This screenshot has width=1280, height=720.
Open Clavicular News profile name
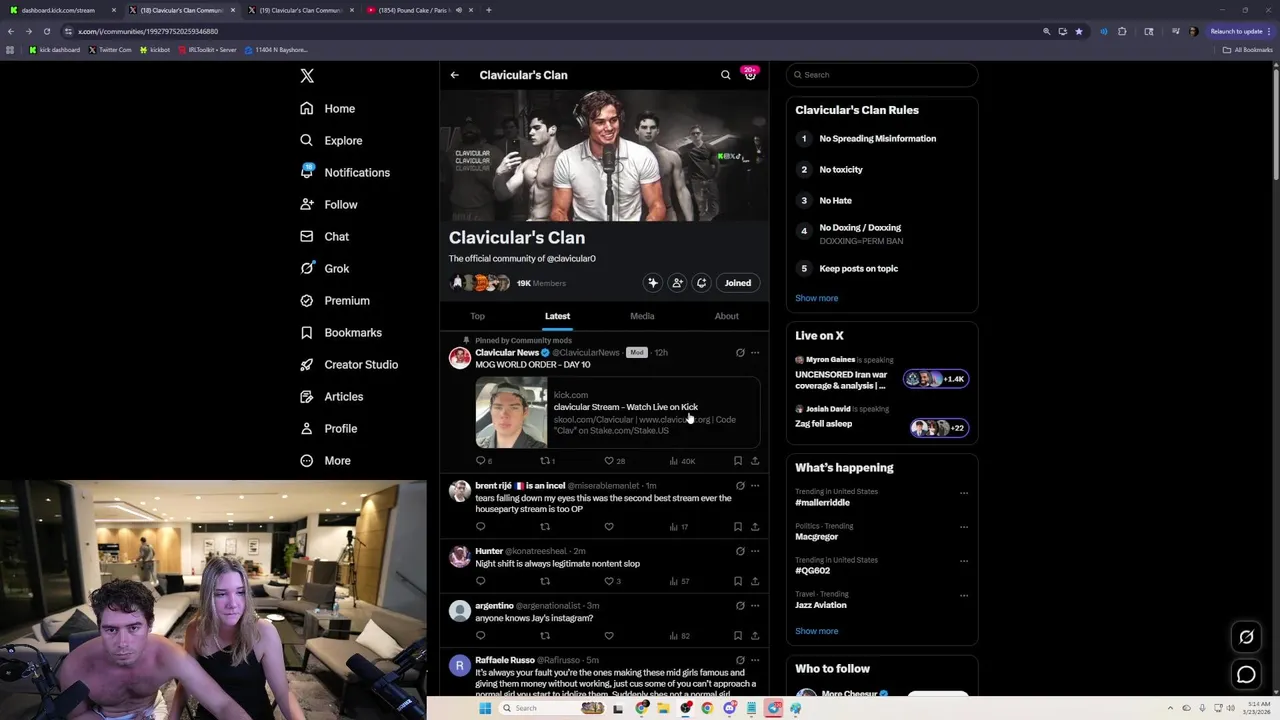pos(507,353)
